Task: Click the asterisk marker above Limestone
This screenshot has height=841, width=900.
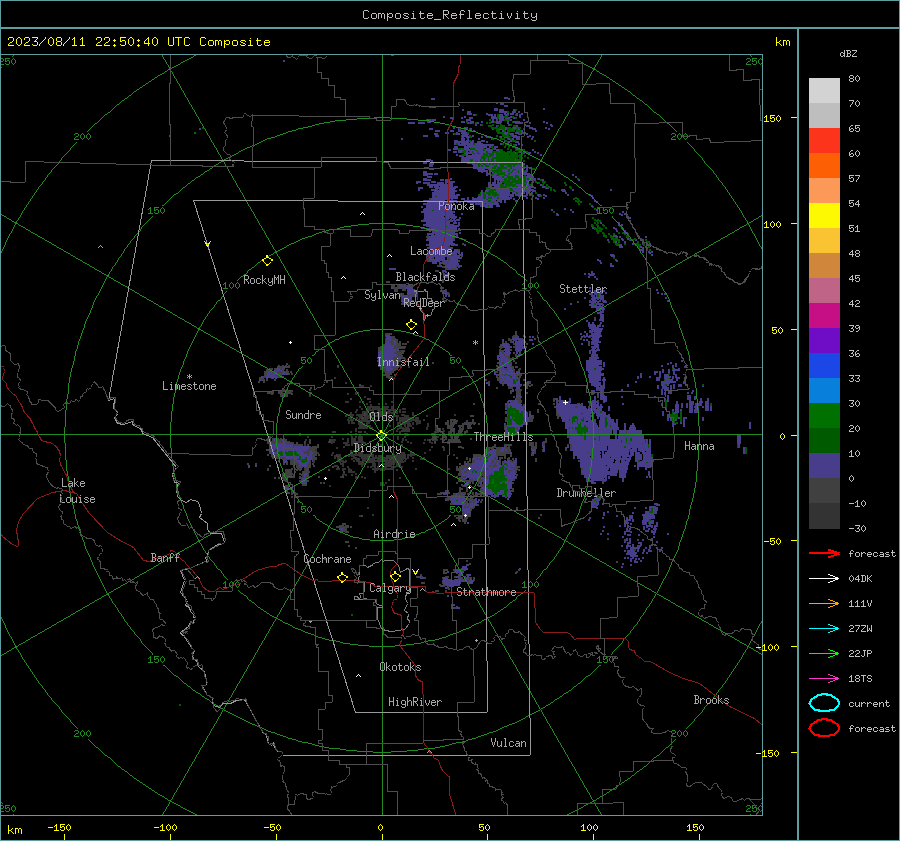Action: [x=189, y=377]
